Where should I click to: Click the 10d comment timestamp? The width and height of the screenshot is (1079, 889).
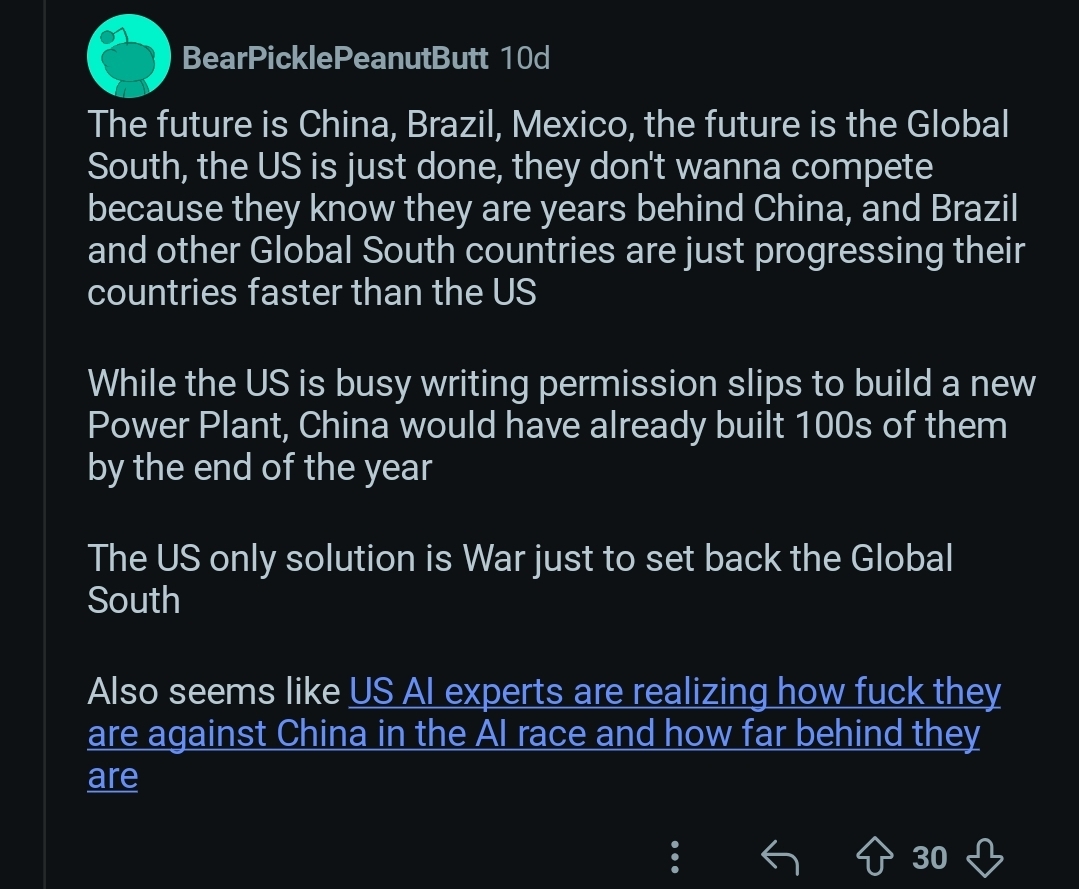tap(524, 58)
